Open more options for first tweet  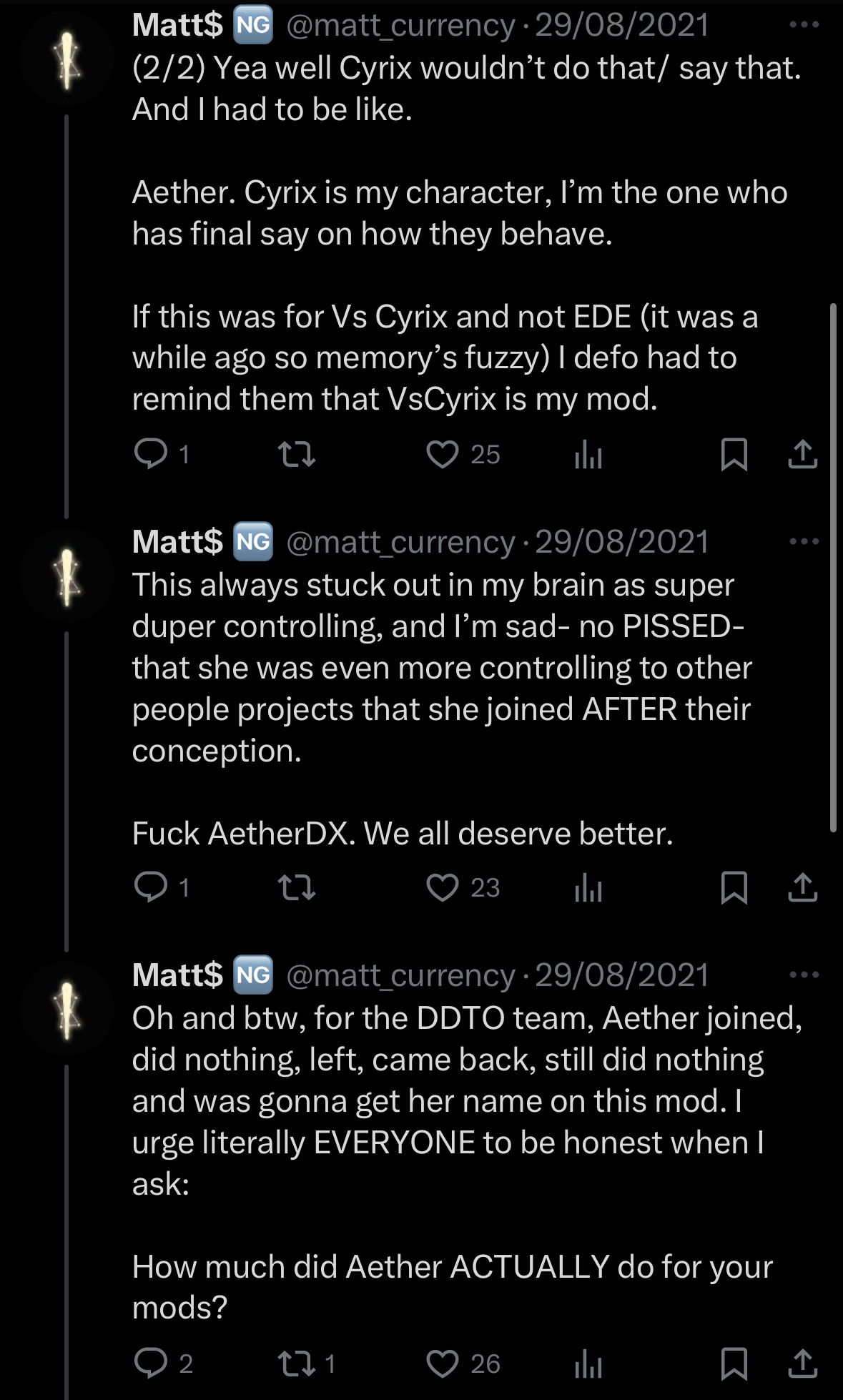click(804, 25)
